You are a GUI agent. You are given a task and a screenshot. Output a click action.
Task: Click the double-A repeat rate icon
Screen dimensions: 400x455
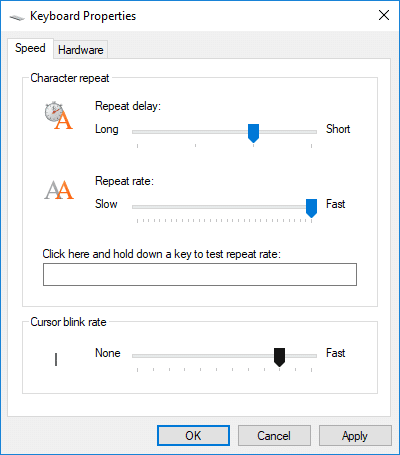point(59,190)
